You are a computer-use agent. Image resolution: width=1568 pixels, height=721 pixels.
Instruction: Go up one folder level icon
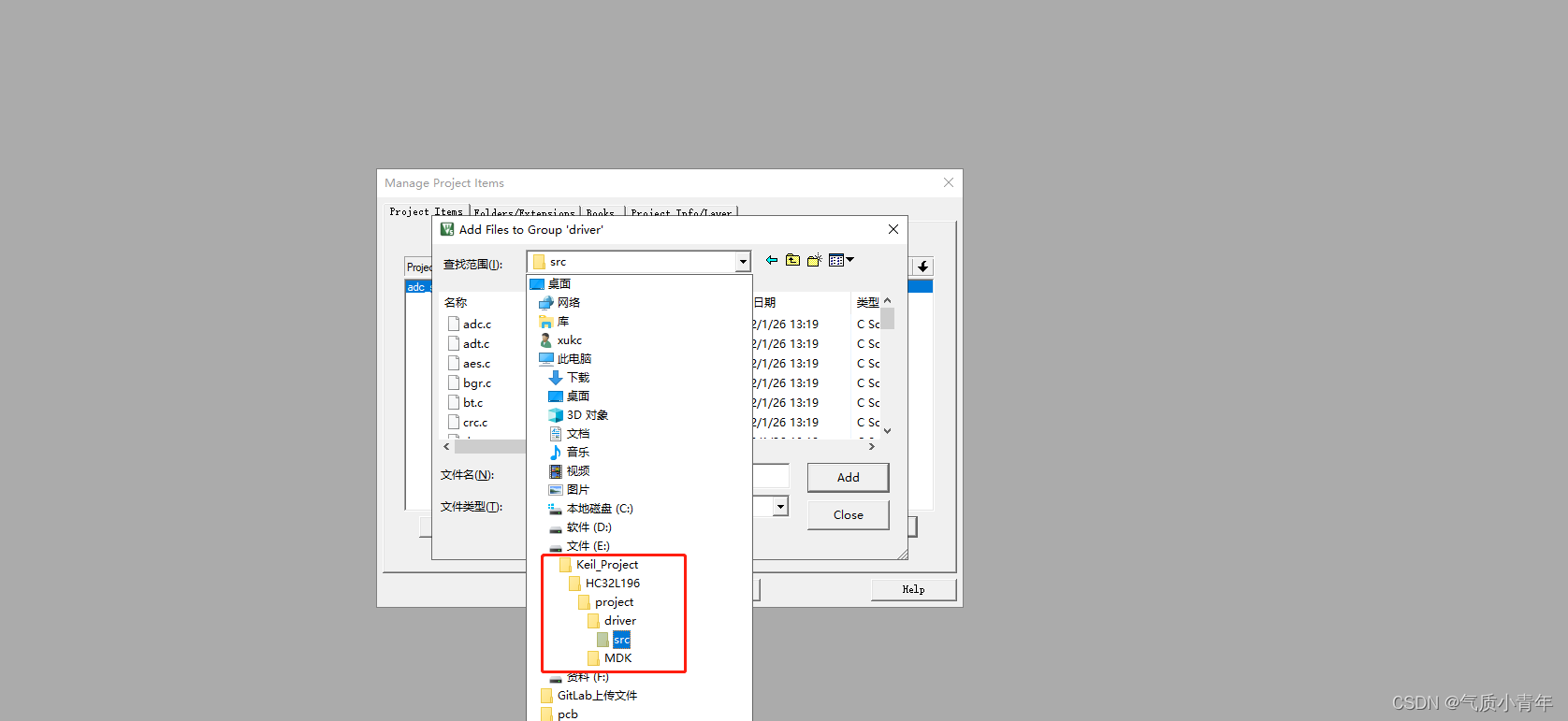pos(792,260)
